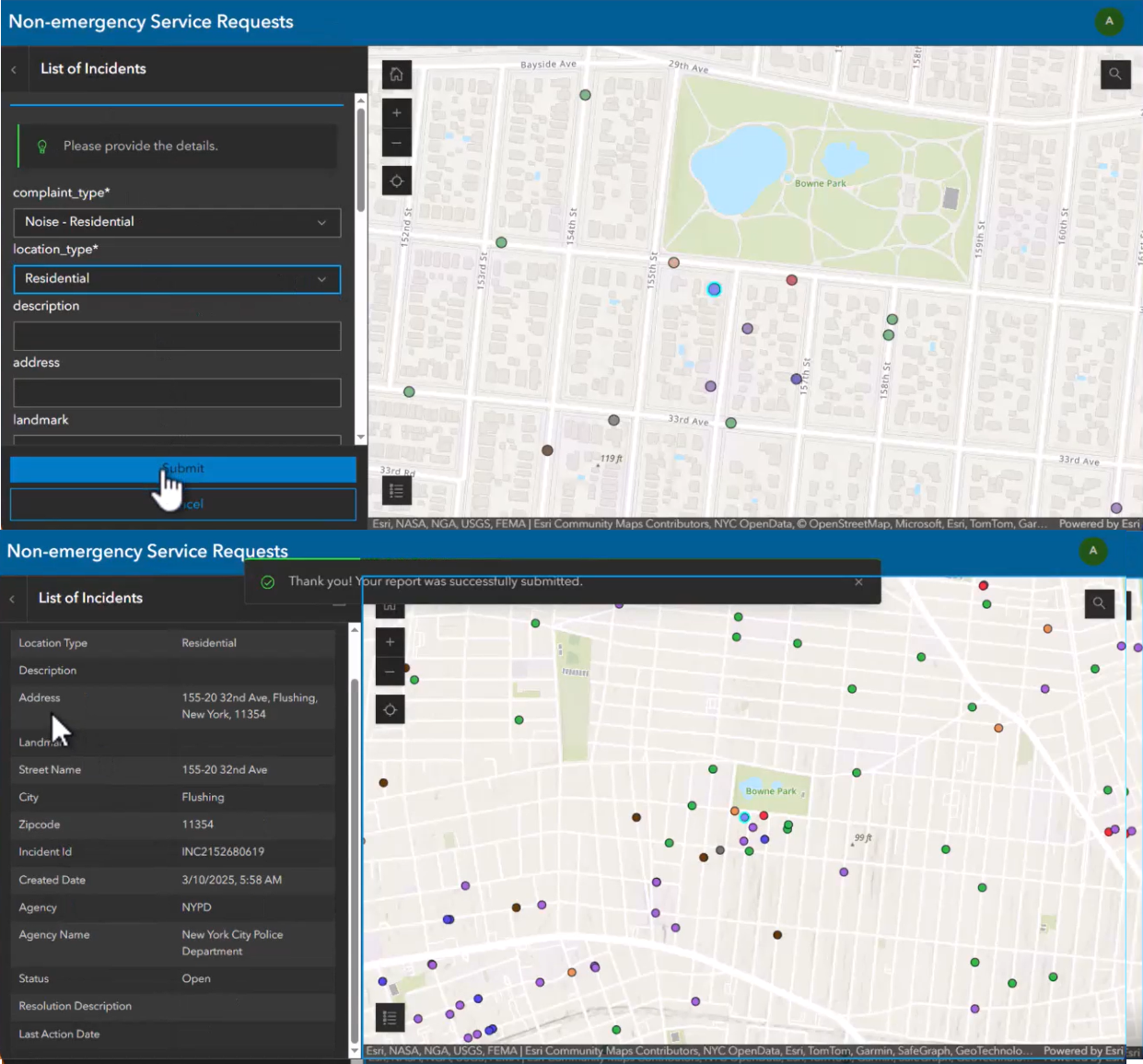
Task: Activate the Find my location icon
Action: tap(396, 181)
